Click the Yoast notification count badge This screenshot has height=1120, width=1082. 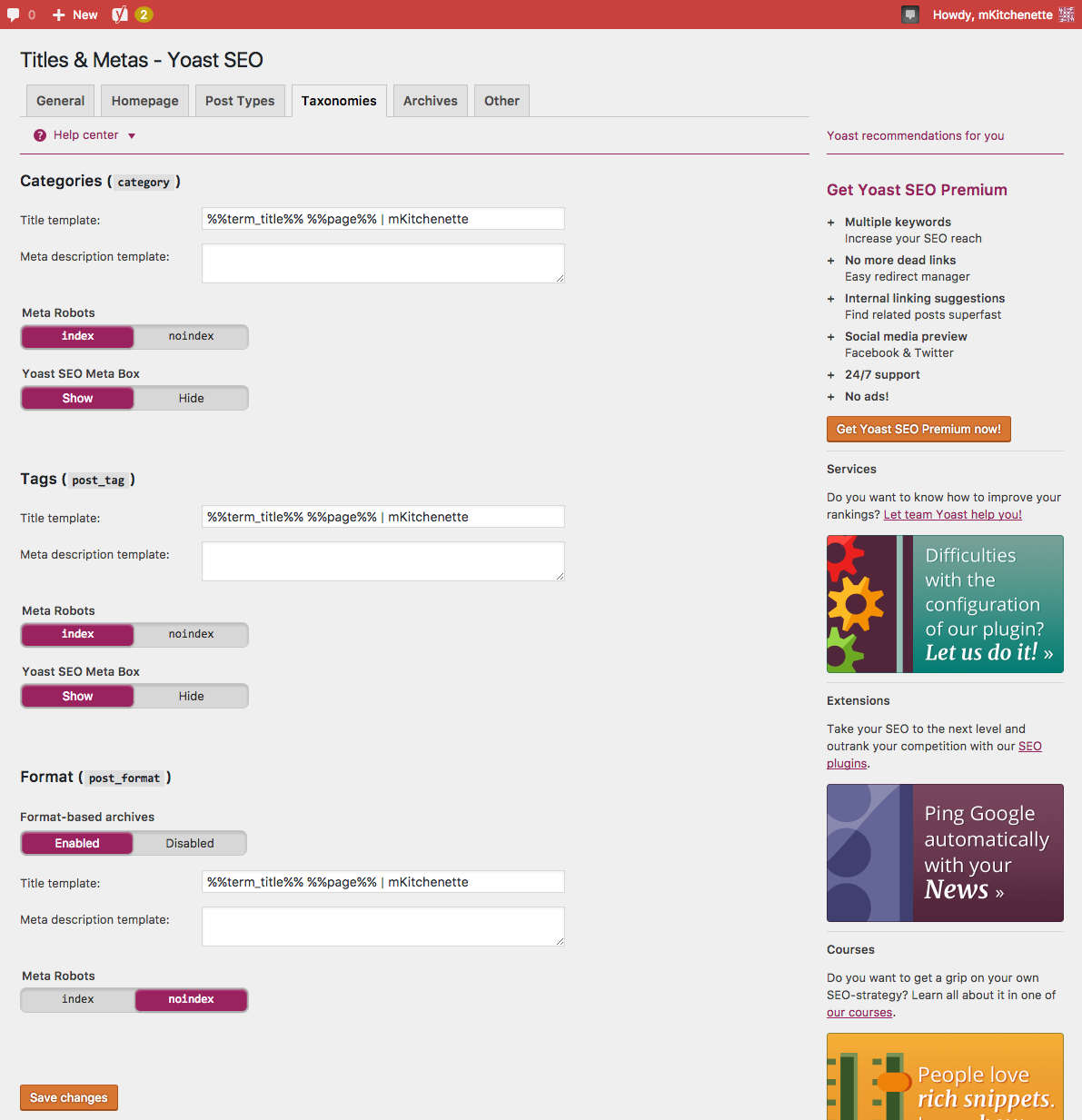pos(144,15)
